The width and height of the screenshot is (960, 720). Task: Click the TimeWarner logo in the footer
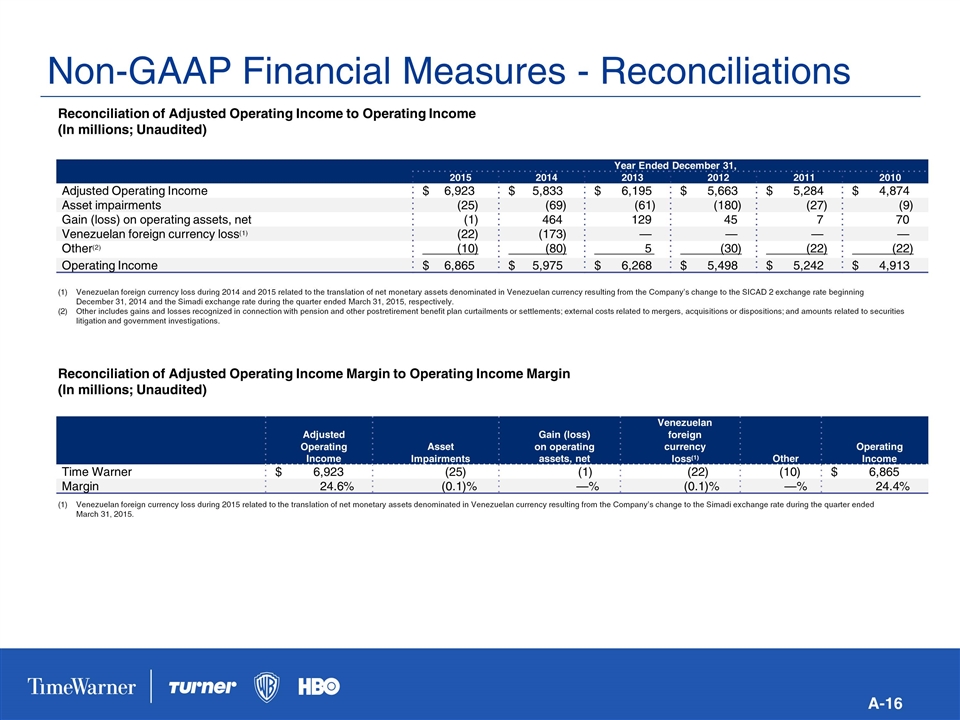pos(84,687)
